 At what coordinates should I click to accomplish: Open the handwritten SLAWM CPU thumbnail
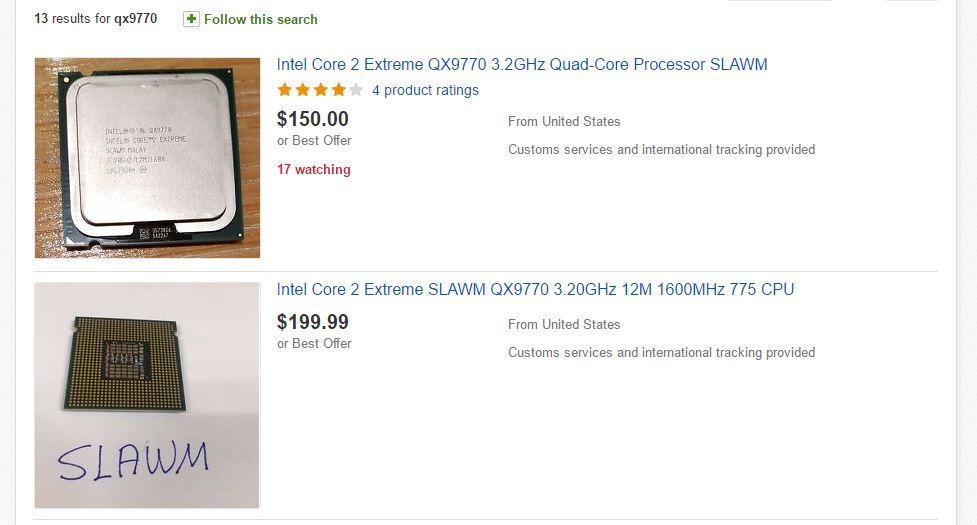147,396
